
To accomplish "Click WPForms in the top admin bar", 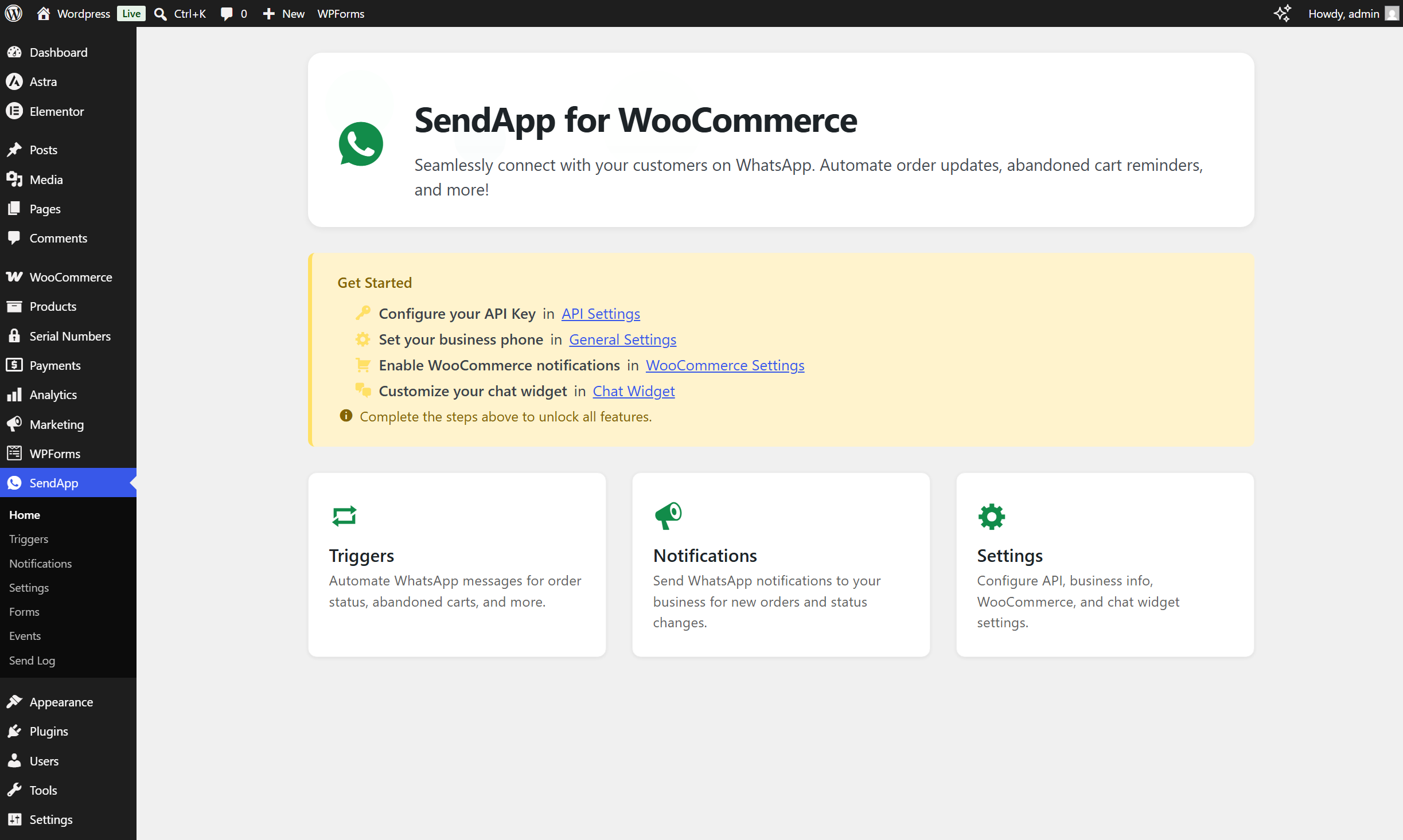I will [341, 14].
